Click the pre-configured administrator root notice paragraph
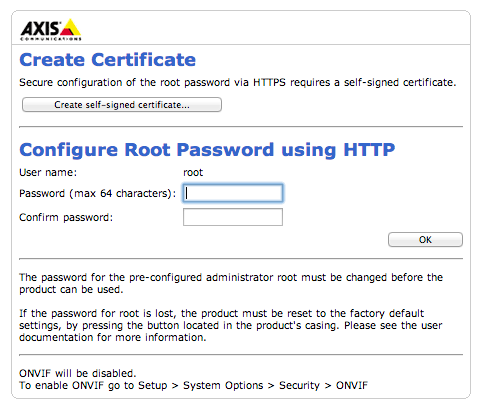Image resolution: width=483 pixels, height=412 pixels. click(231, 283)
